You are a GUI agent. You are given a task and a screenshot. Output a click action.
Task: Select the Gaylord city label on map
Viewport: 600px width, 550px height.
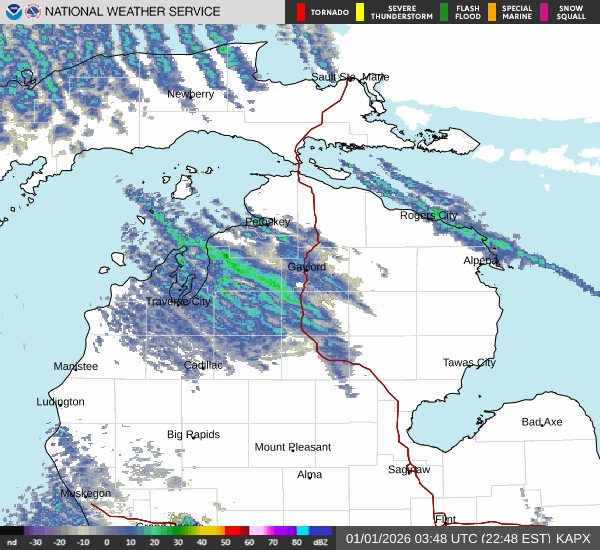306,267
